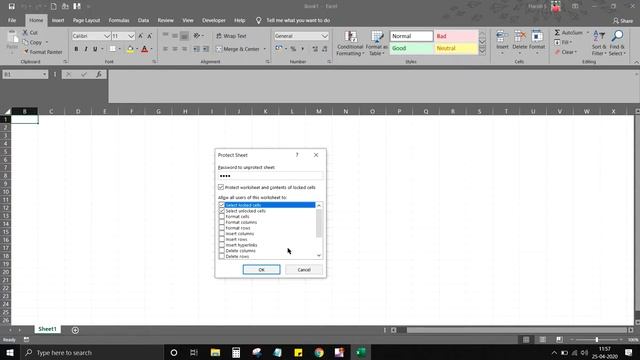Open the font size dropdown
The height and width of the screenshot is (360, 640).
[131, 36]
